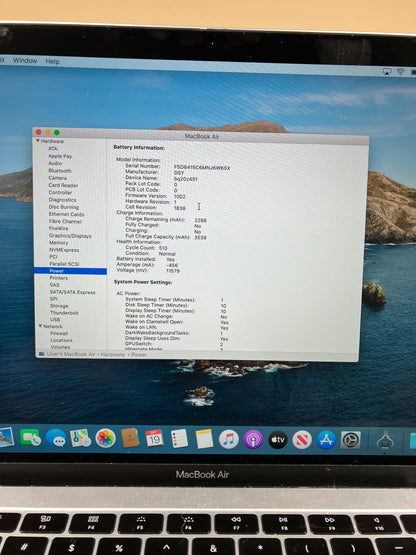Select NVMExpress in the sidebar
Viewport: 416px width, 555px height.
(x=64, y=250)
